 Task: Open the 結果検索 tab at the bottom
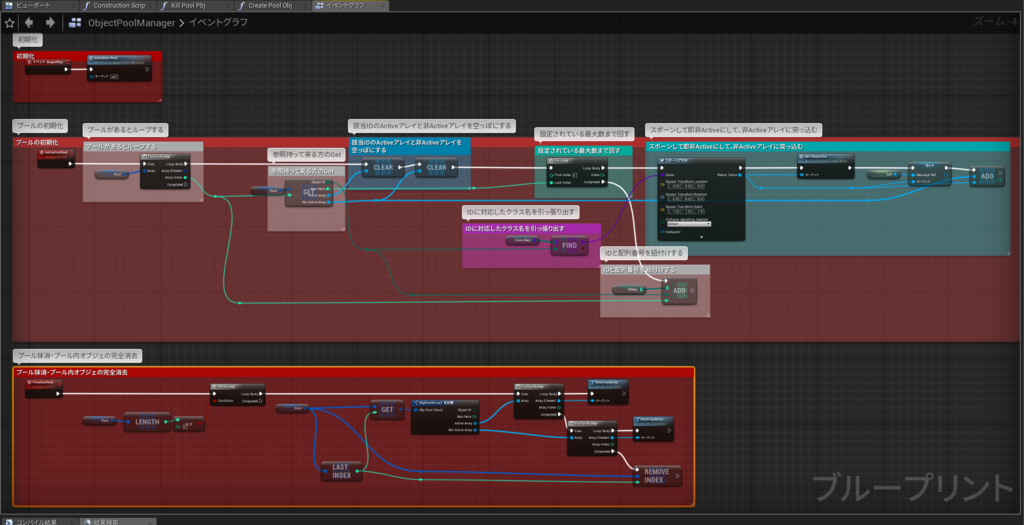click(118, 522)
